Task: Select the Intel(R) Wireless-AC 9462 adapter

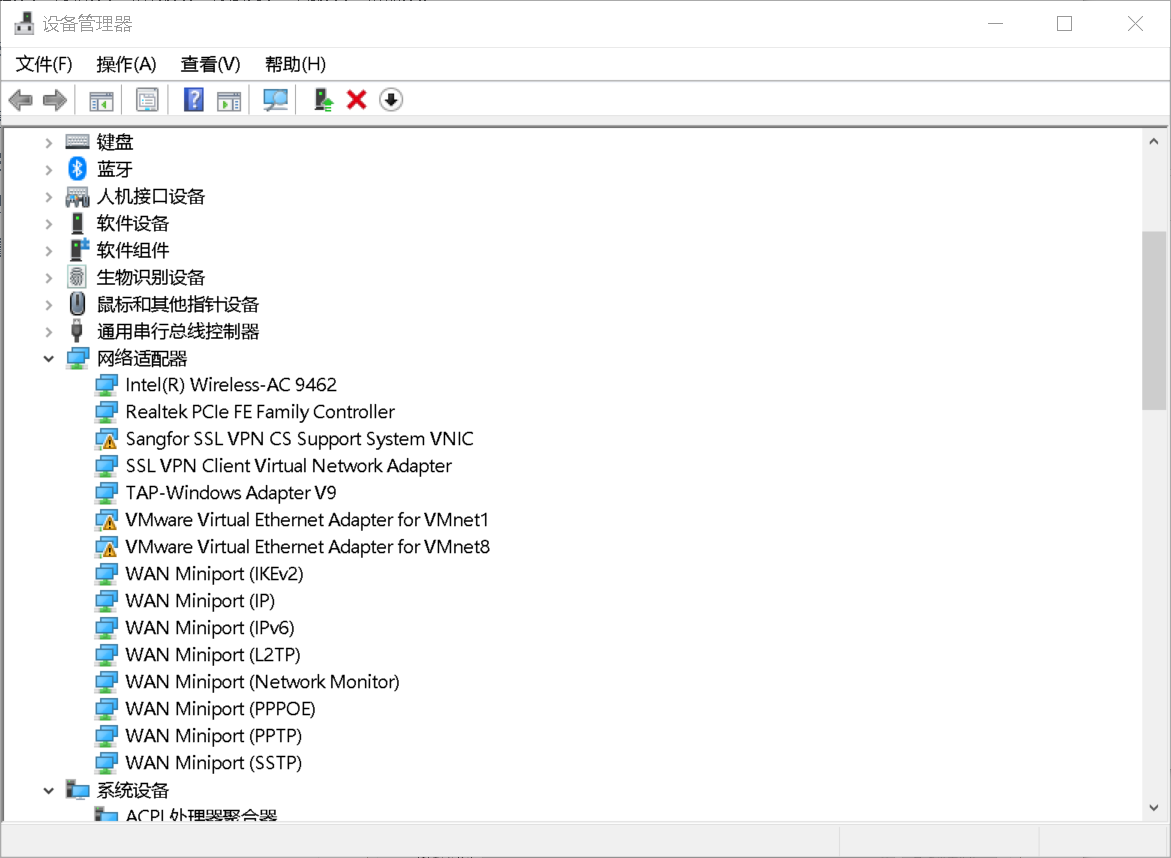Action: [230, 384]
